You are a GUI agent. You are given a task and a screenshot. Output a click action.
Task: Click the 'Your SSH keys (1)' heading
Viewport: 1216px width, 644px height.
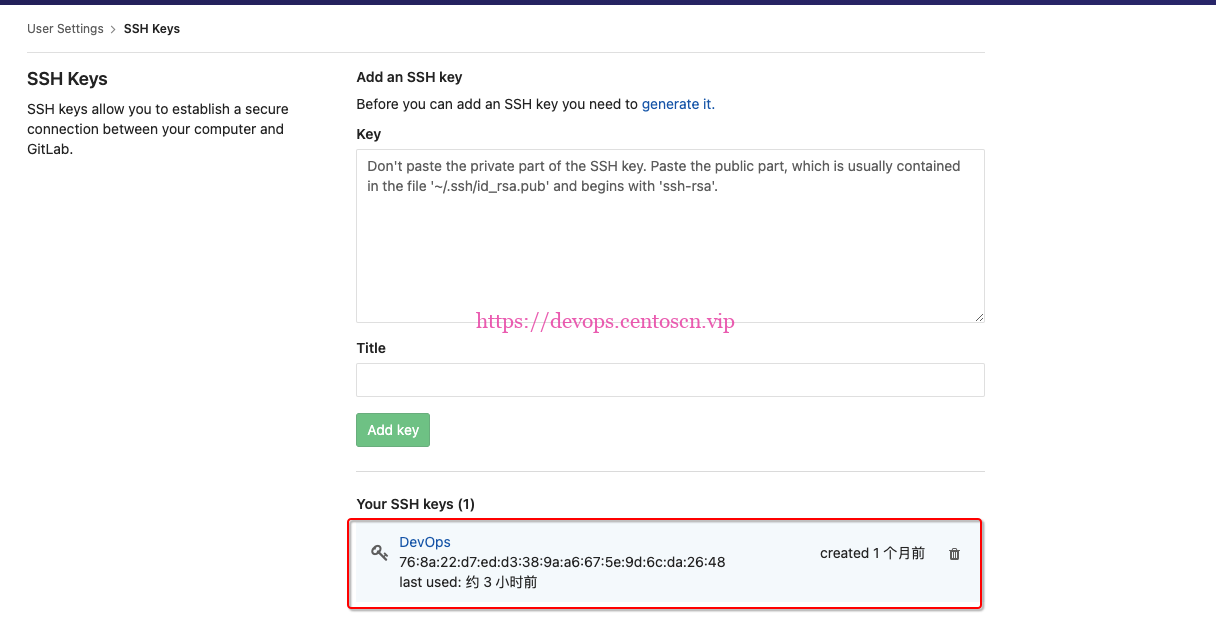point(415,504)
